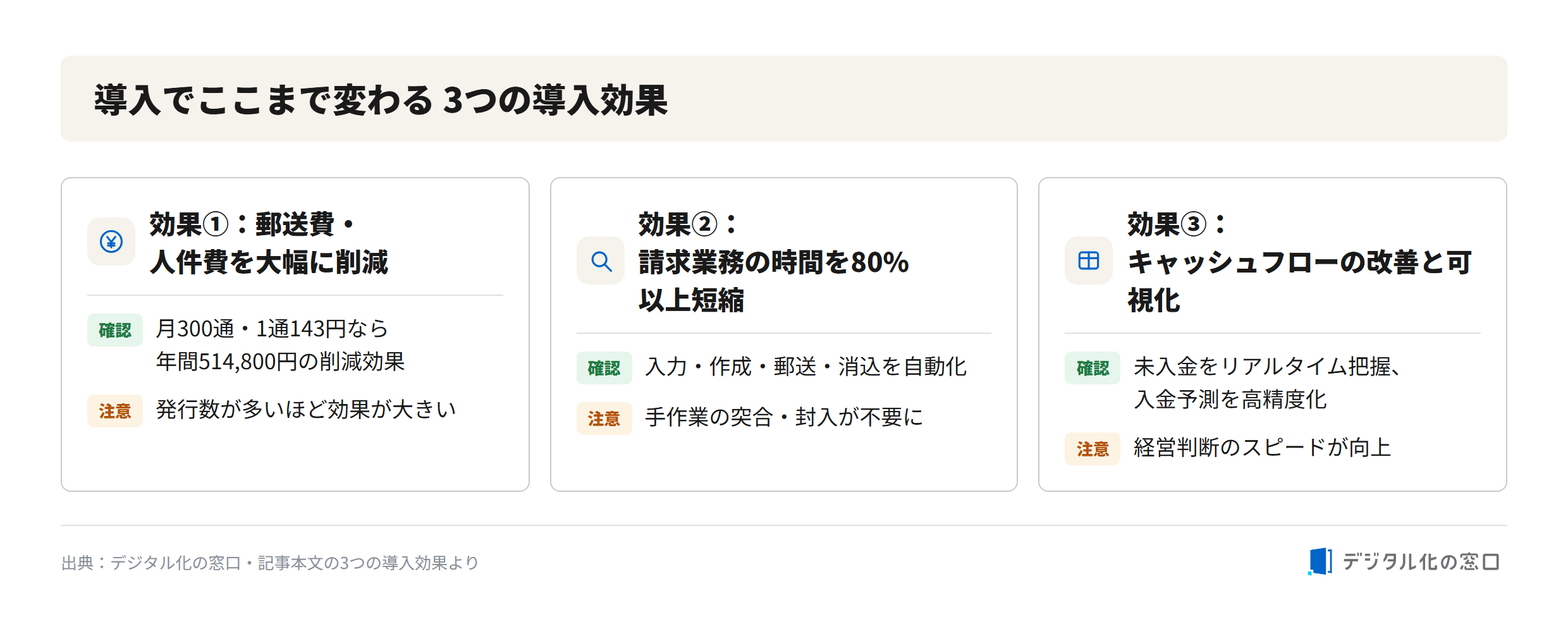Image resolution: width=1568 pixels, height=636 pixels.
Task: Click the orange 注意 badge in 効果② card
Action: 604,419
